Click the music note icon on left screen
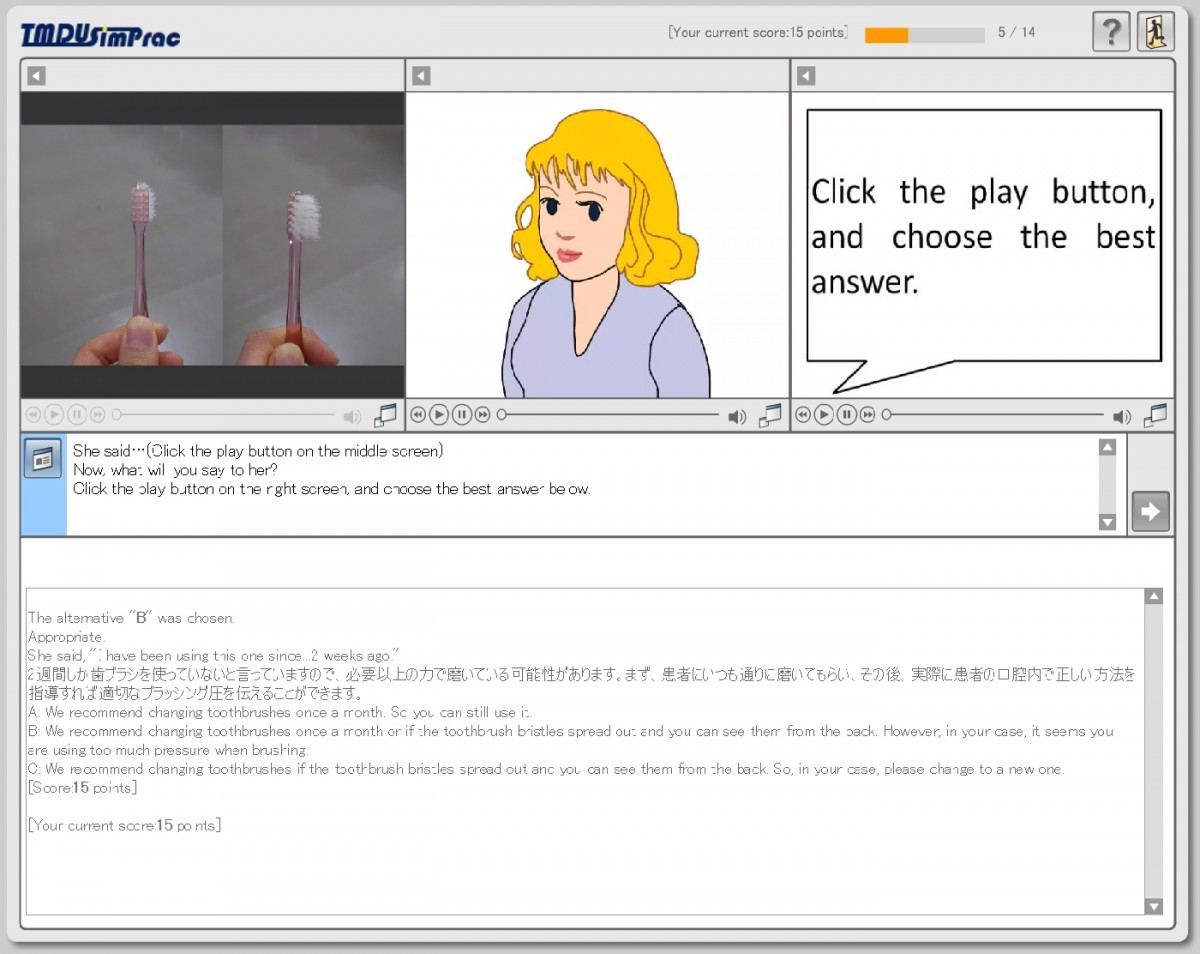 (x=385, y=415)
